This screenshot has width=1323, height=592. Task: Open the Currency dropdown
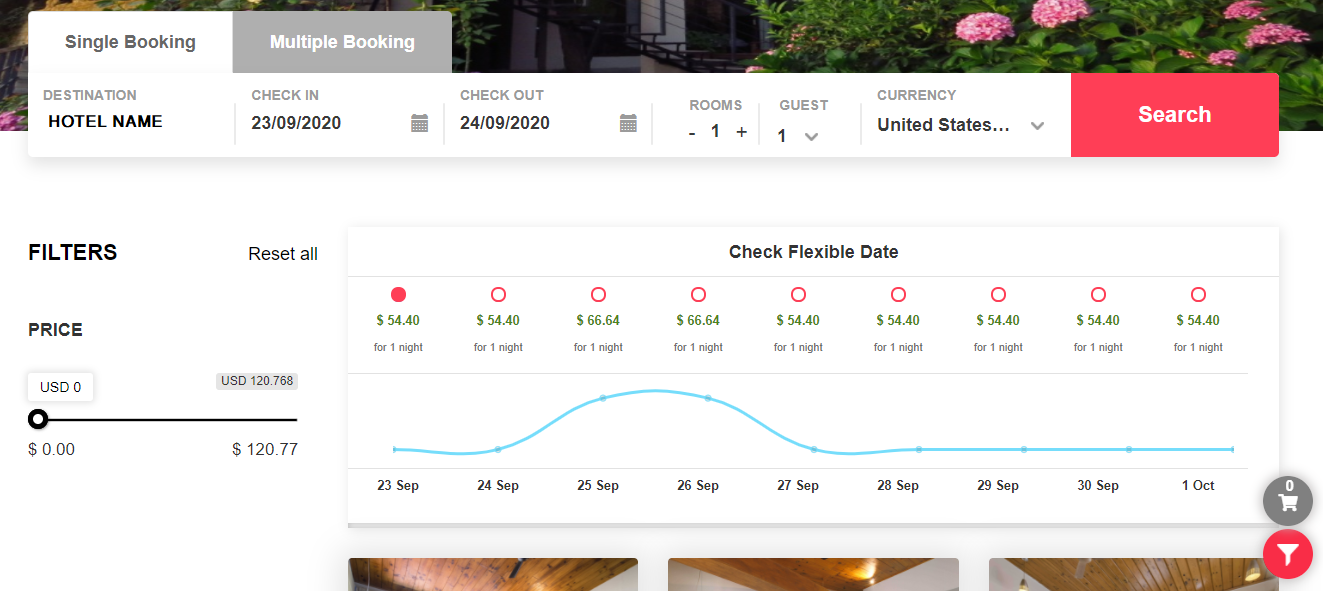960,125
